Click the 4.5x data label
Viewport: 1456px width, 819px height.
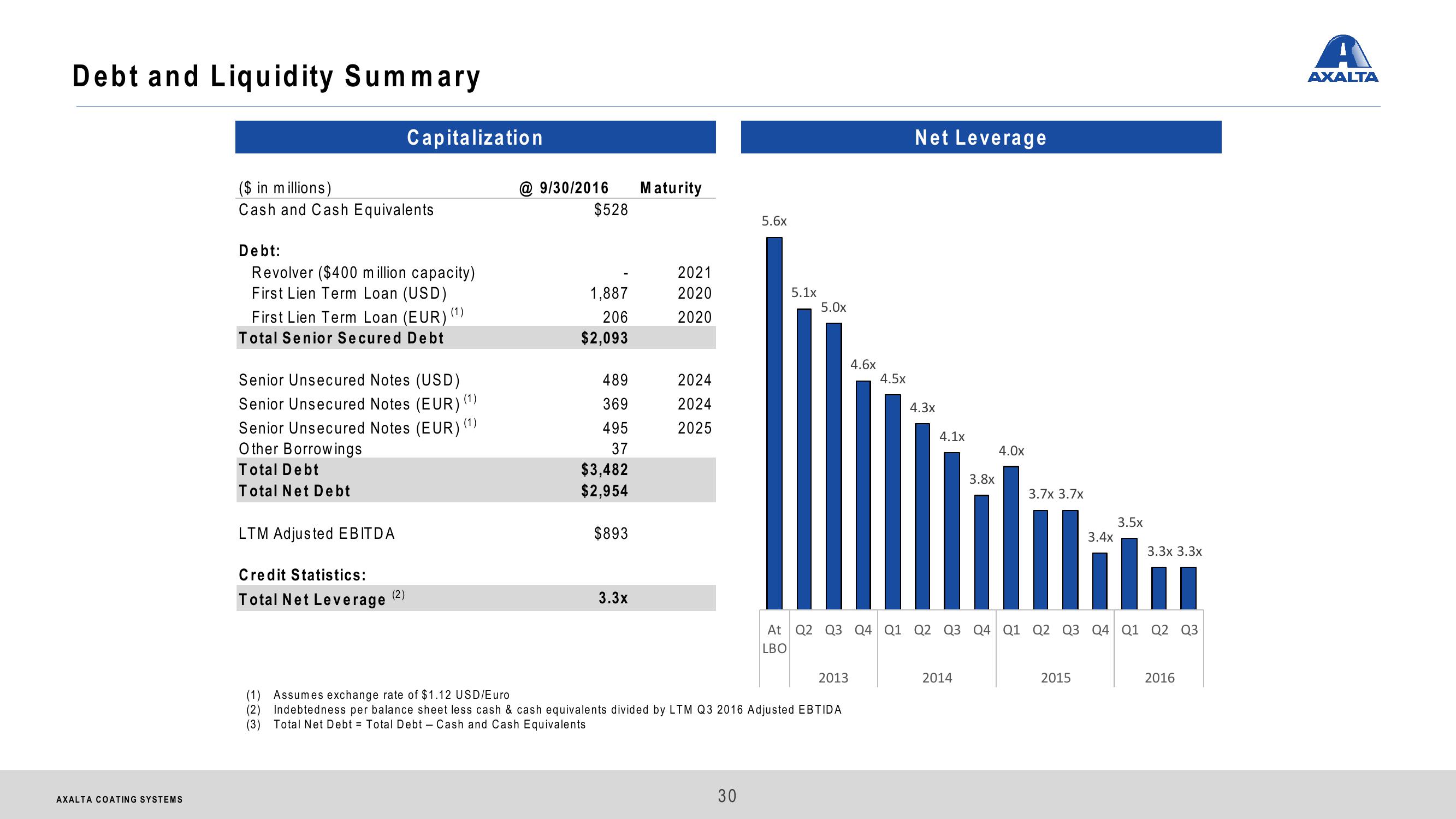click(893, 379)
